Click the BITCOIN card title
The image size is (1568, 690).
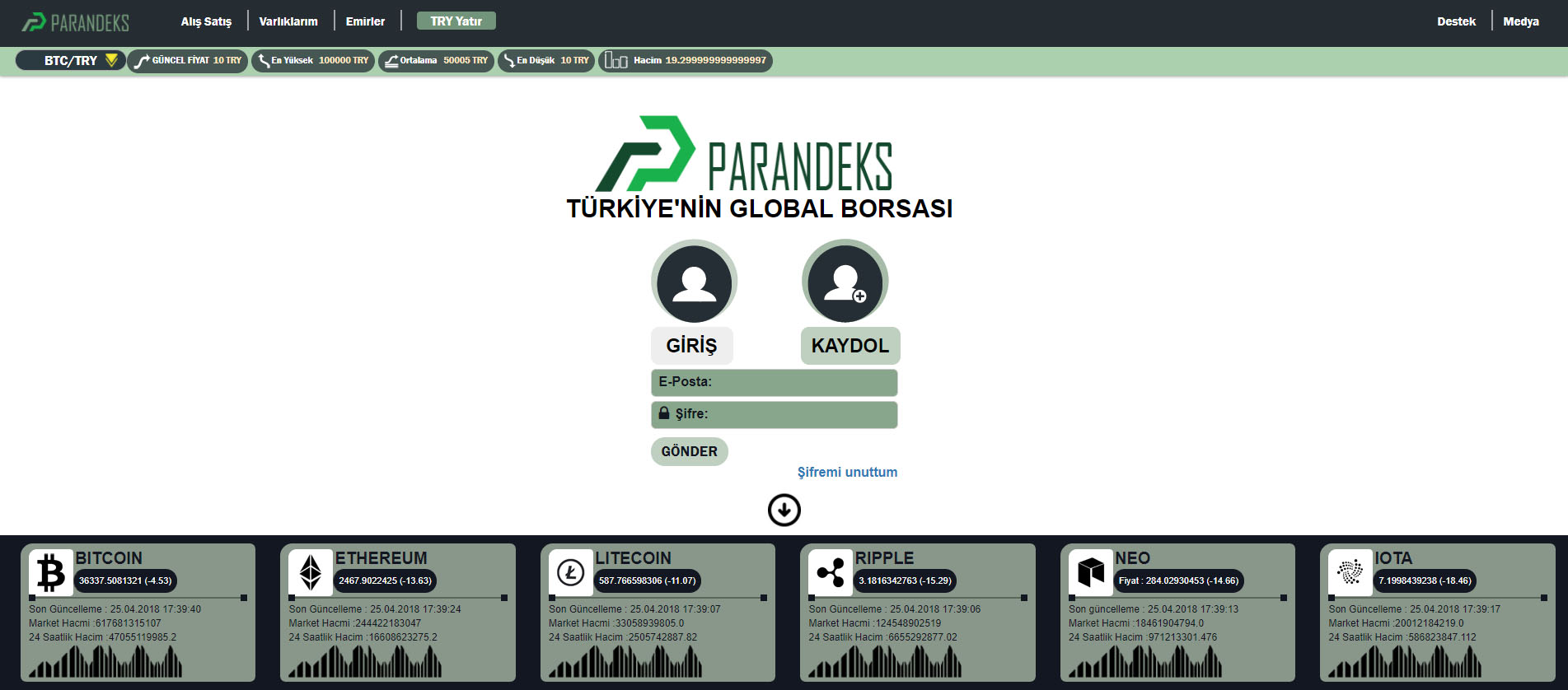point(109,558)
